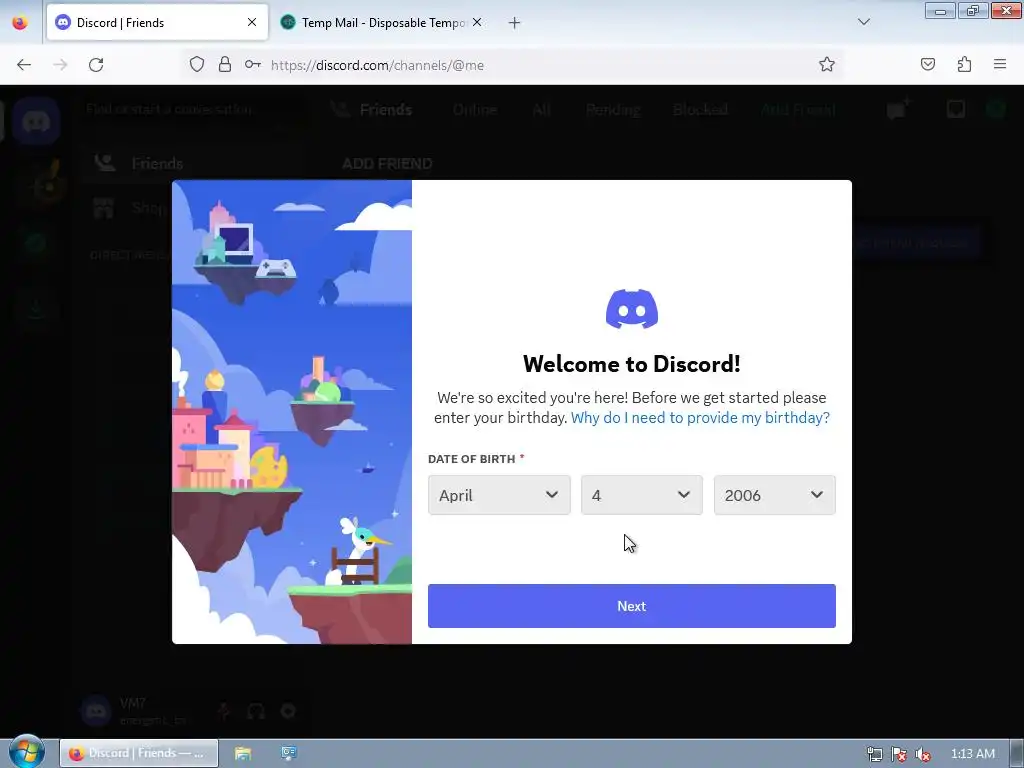Click the Next button
The width and height of the screenshot is (1024, 768).
click(x=632, y=606)
